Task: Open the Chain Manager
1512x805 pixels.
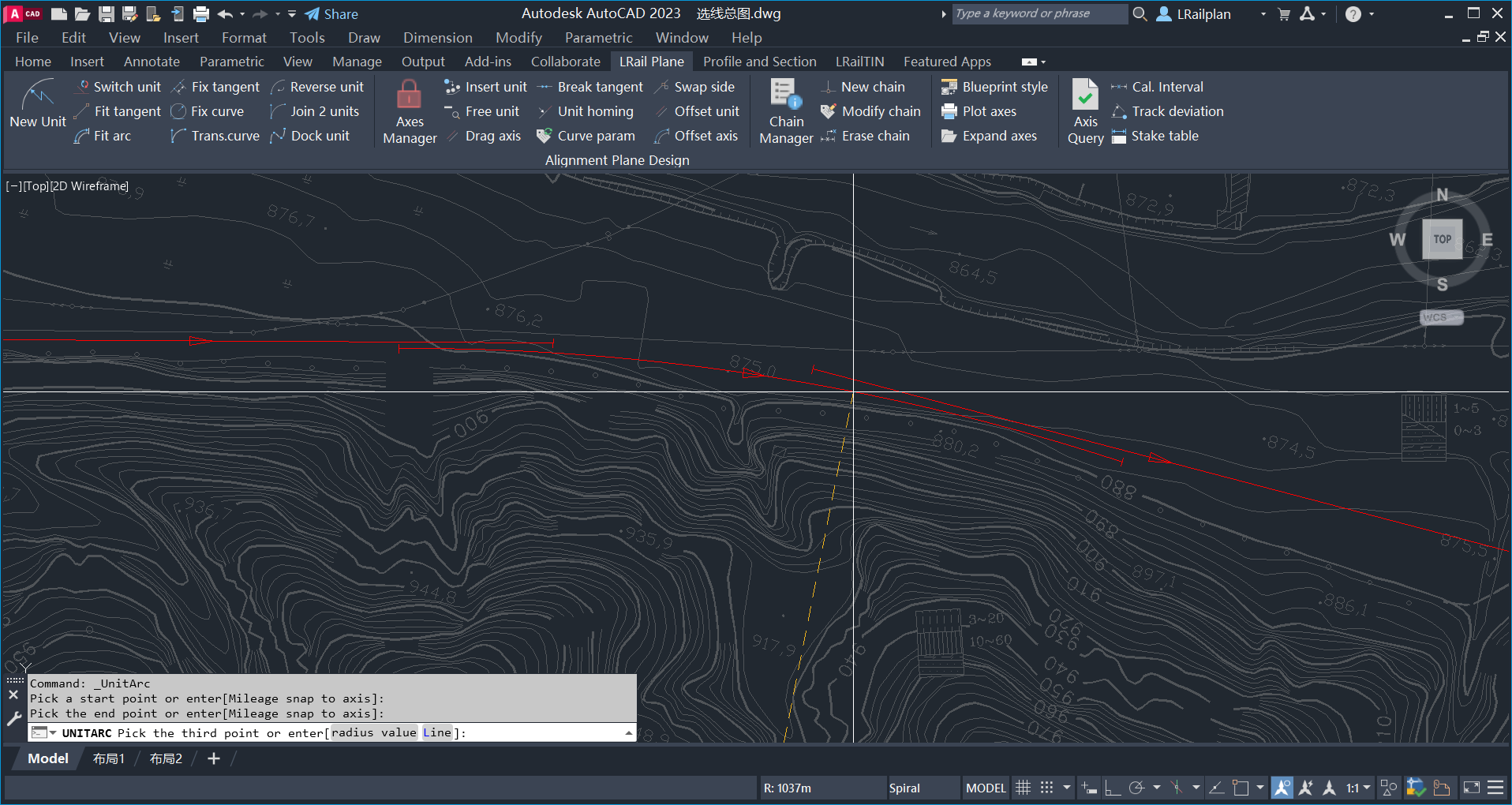Action: (786, 112)
